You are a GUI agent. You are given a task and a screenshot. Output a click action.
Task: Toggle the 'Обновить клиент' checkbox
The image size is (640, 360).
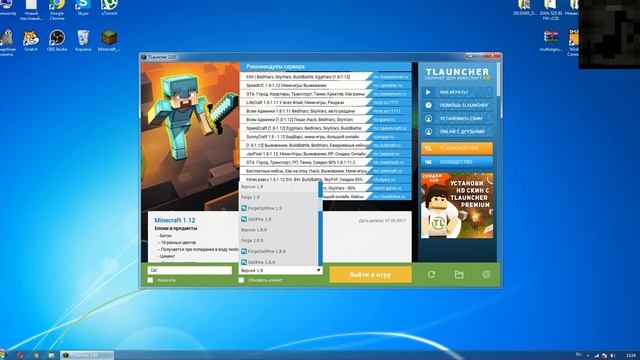coord(241,280)
